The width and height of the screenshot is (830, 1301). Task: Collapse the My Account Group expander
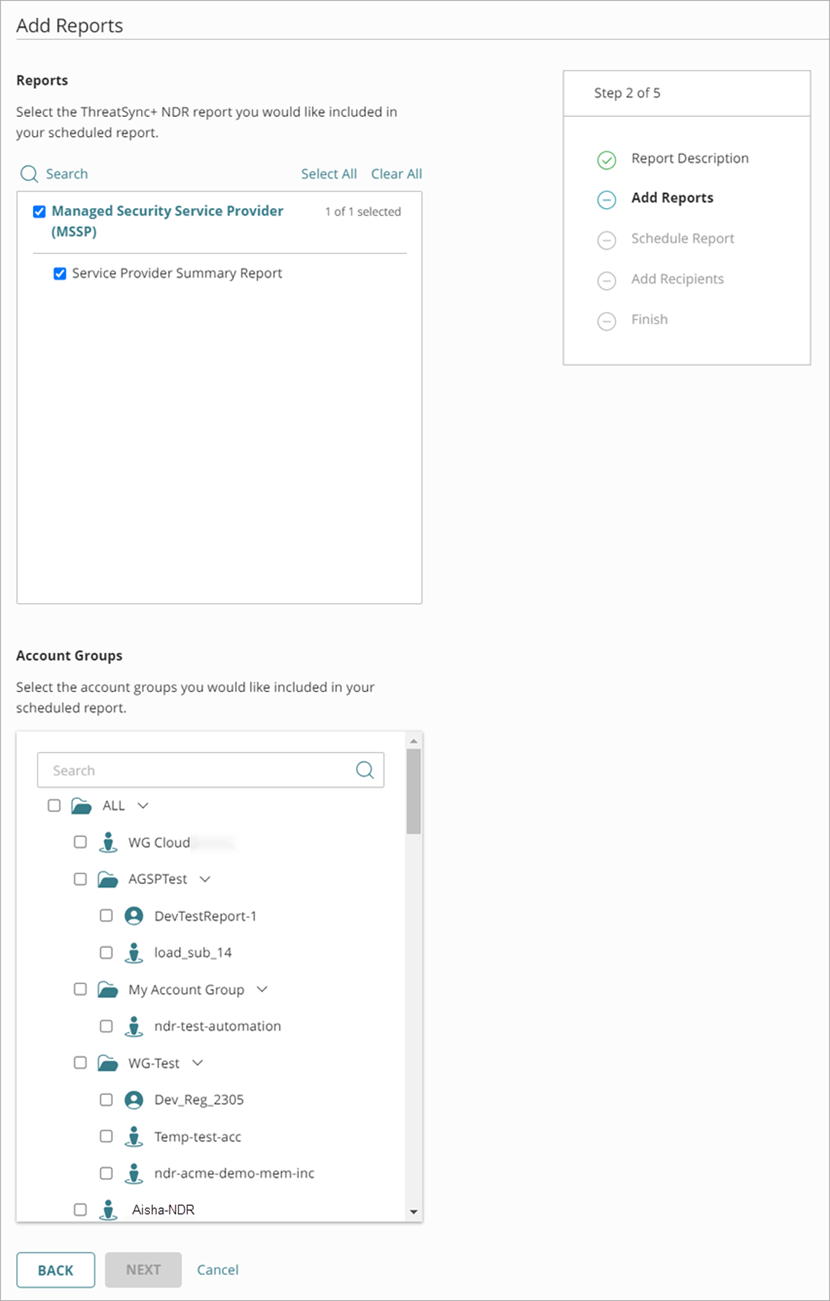point(261,989)
